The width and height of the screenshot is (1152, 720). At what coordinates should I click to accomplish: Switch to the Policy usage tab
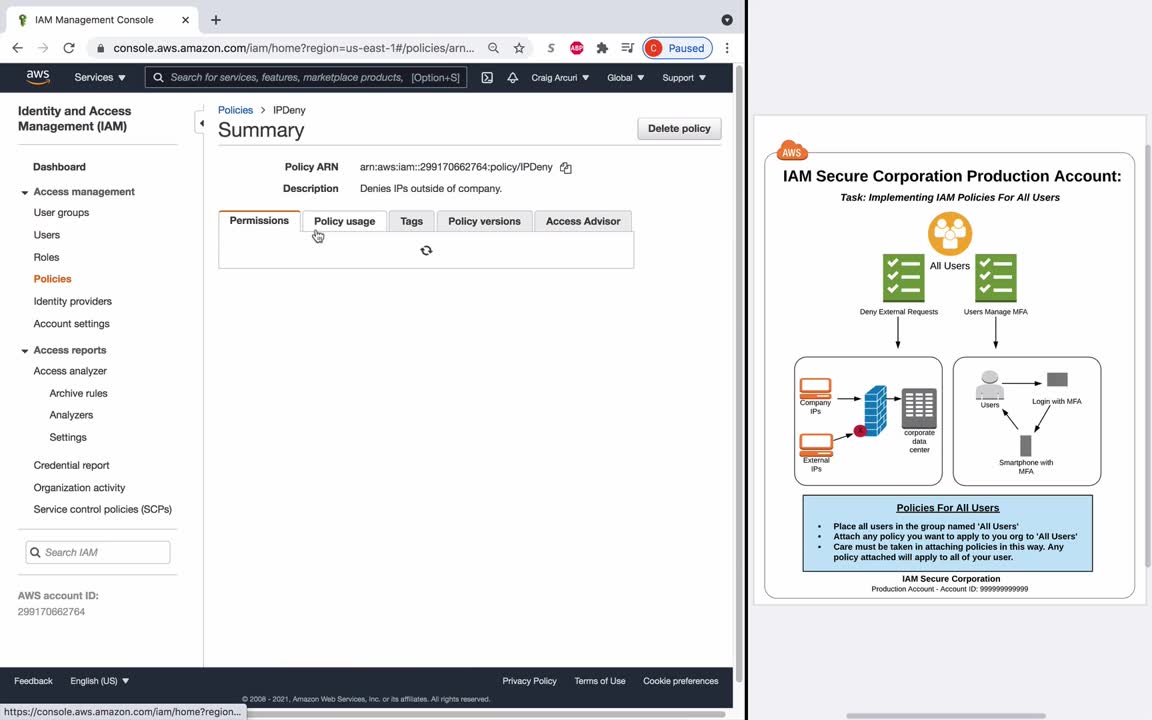pyautogui.click(x=345, y=221)
